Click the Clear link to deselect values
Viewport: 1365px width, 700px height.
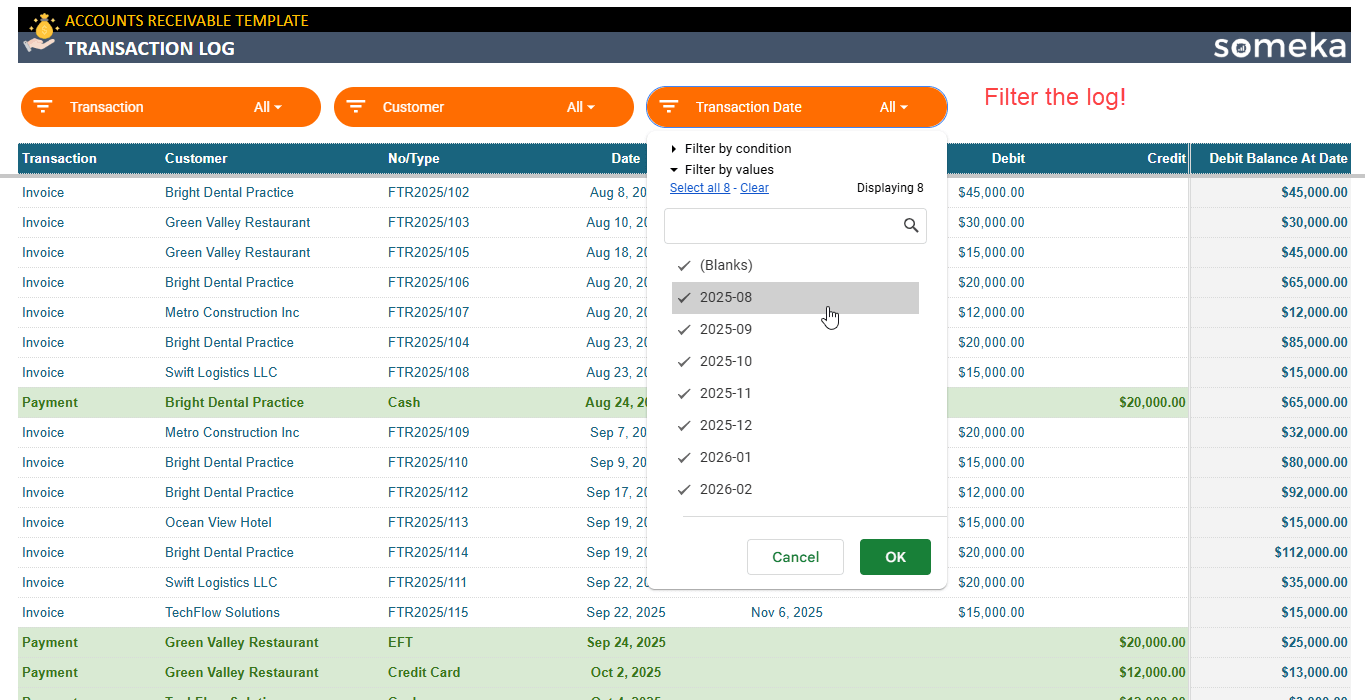pos(754,187)
